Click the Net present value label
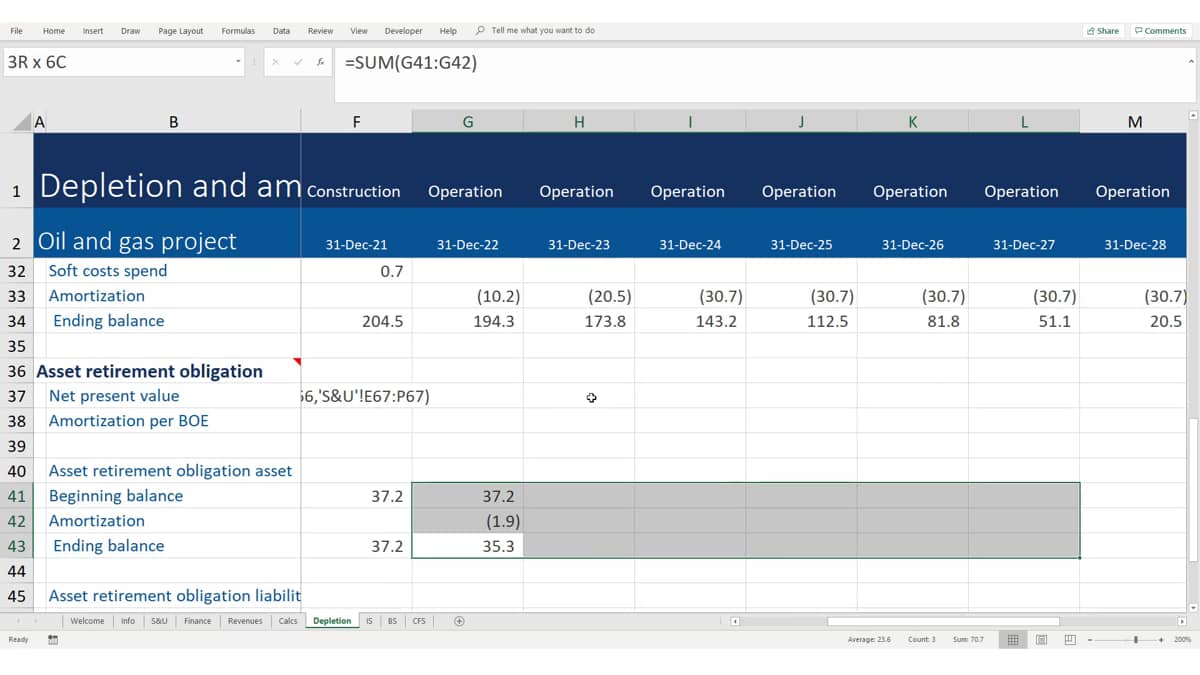The width and height of the screenshot is (1200, 675). 114,396
